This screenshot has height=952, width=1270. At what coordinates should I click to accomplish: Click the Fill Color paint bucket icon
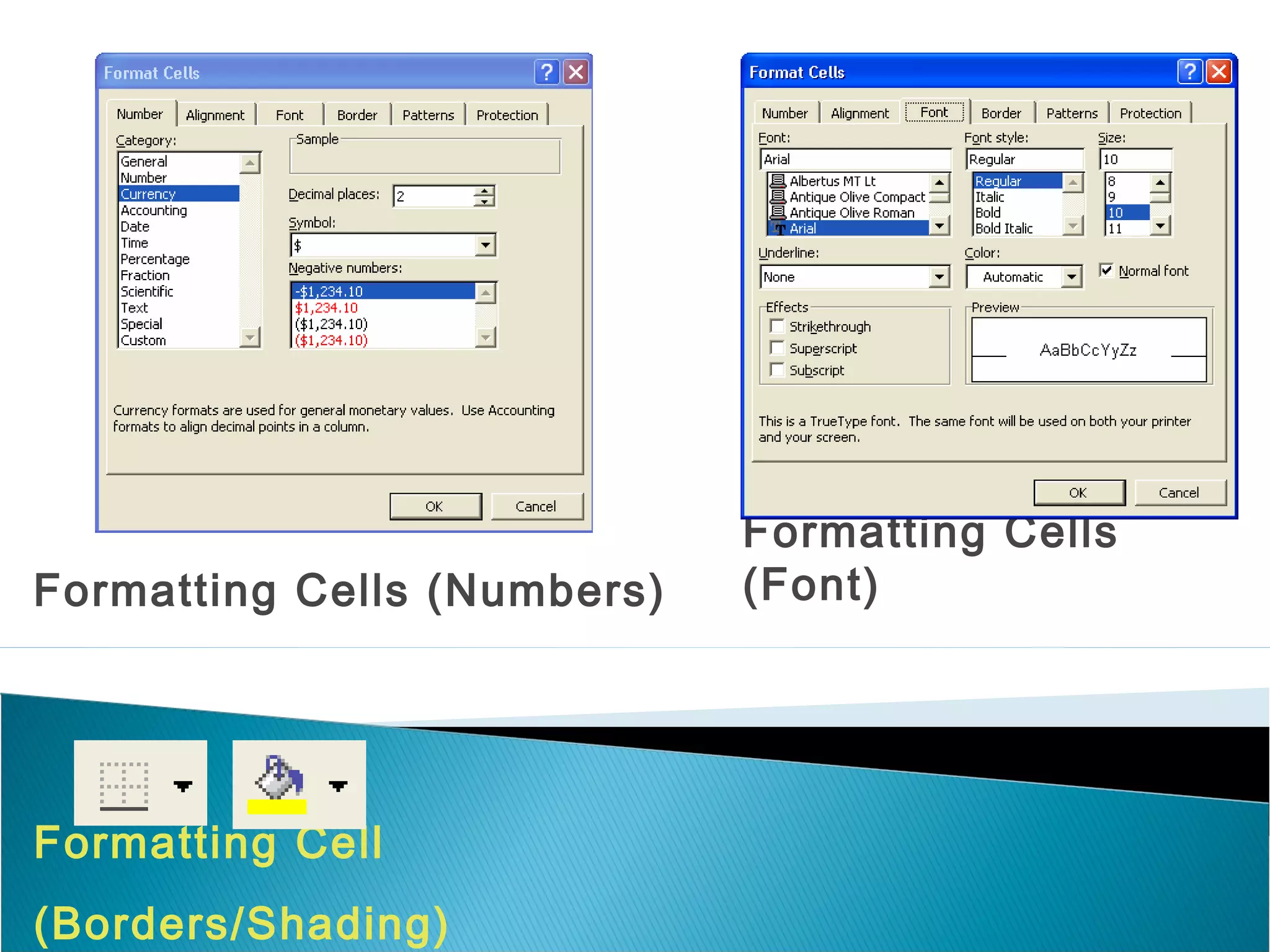(278, 783)
